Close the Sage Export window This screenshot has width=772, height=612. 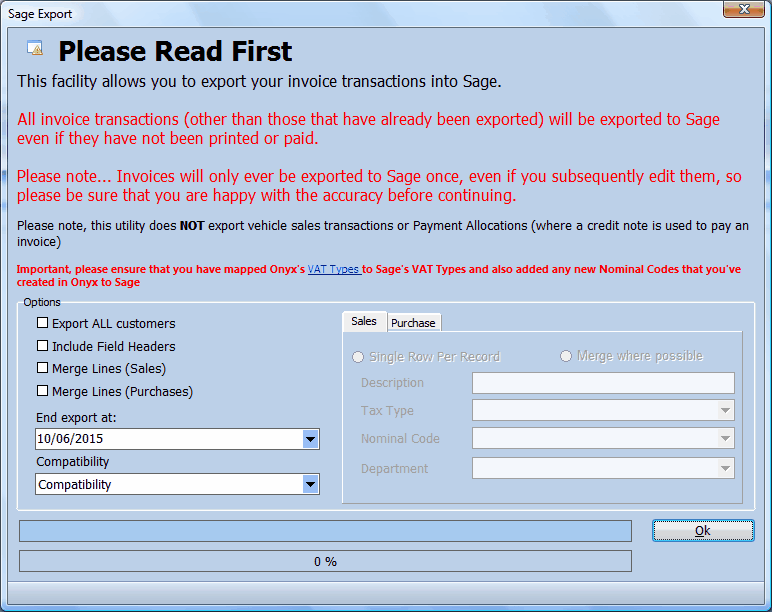[x=744, y=9]
